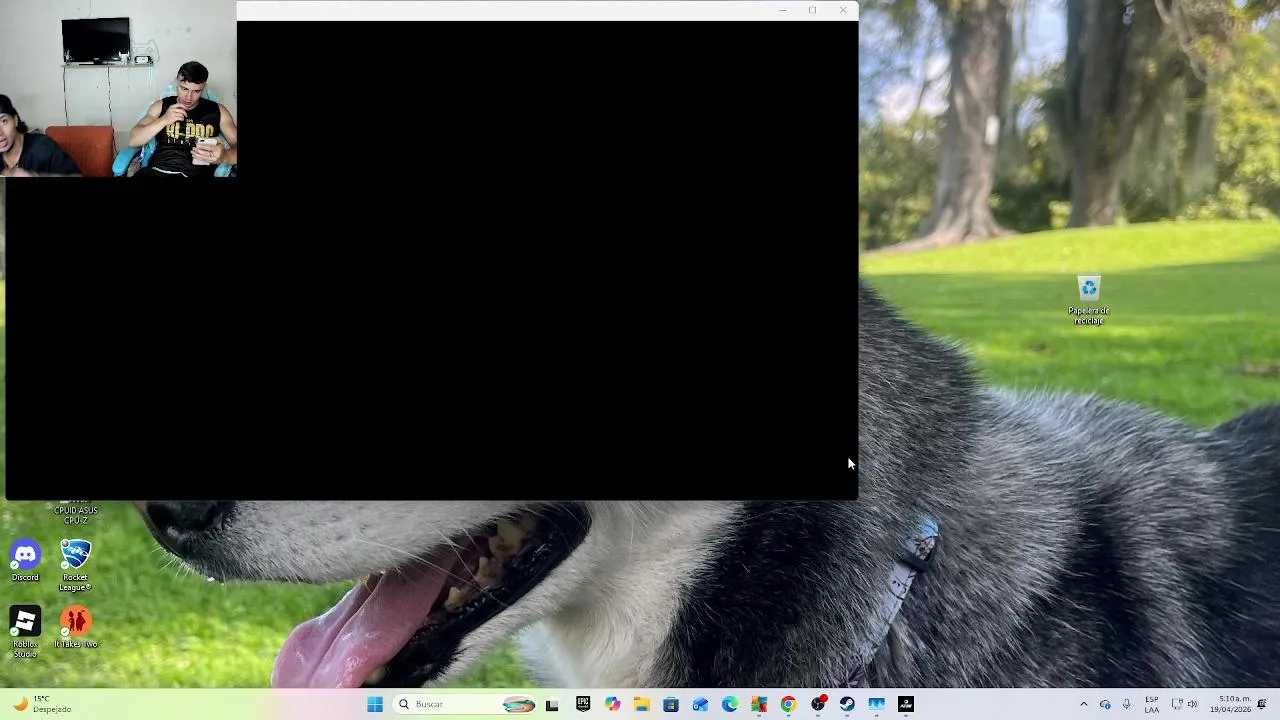Open the volume speaker tray icon
Screen dimensions: 1280x720
[x=1193, y=704]
